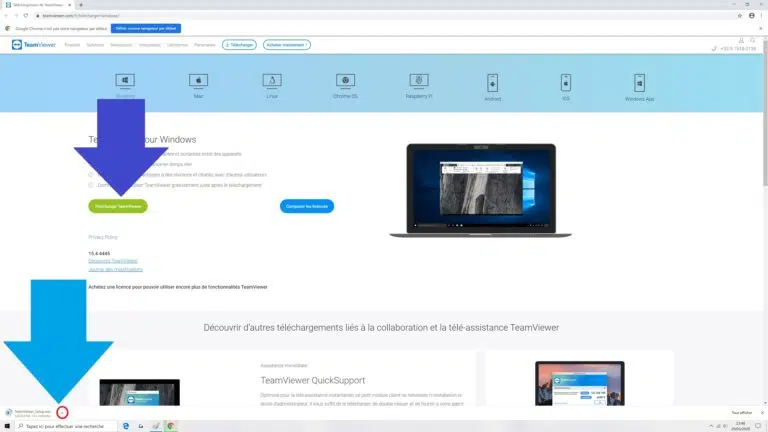Tick the free TeamViewer after download checkbox
This screenshot has width=768, height=432.
tap(91, 185)
